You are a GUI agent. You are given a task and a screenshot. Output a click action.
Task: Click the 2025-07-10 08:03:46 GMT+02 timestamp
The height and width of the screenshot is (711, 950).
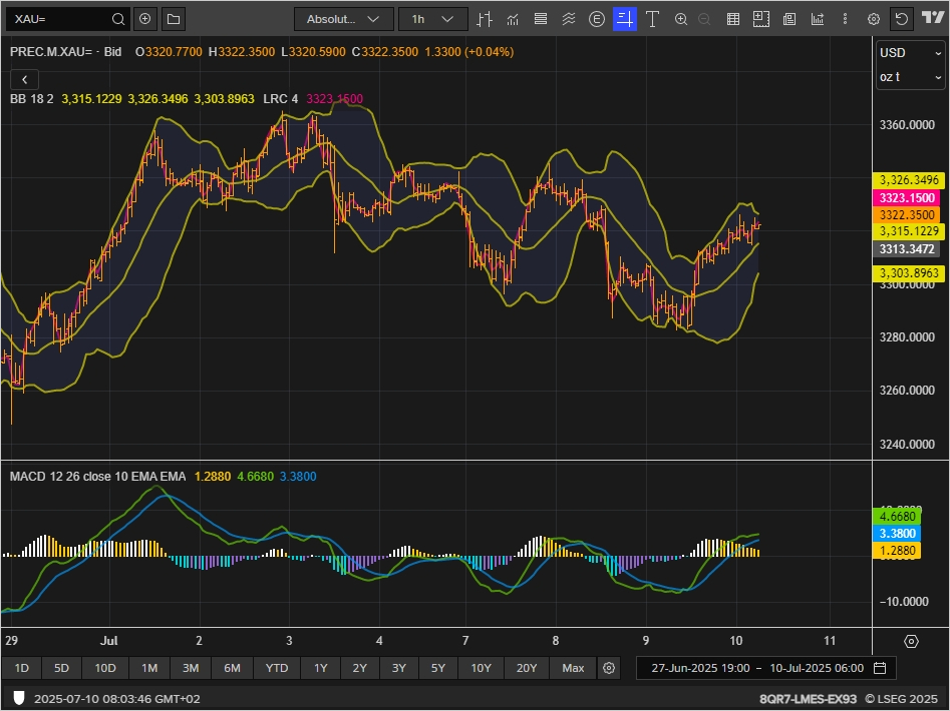coord(117,699)
